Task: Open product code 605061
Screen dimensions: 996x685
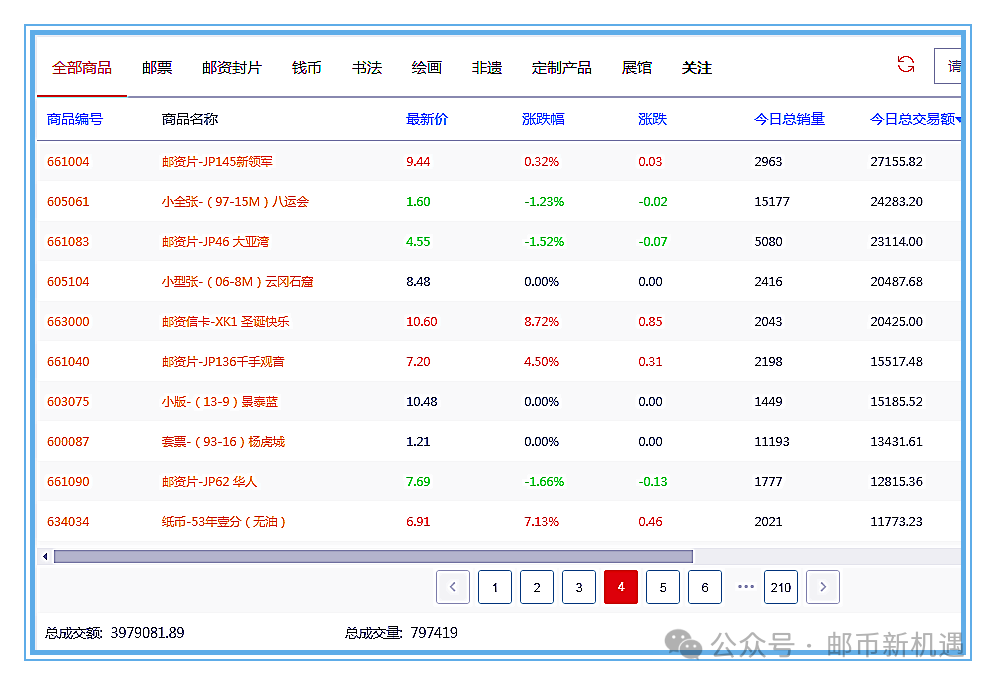Action: [x=68, y=201]
